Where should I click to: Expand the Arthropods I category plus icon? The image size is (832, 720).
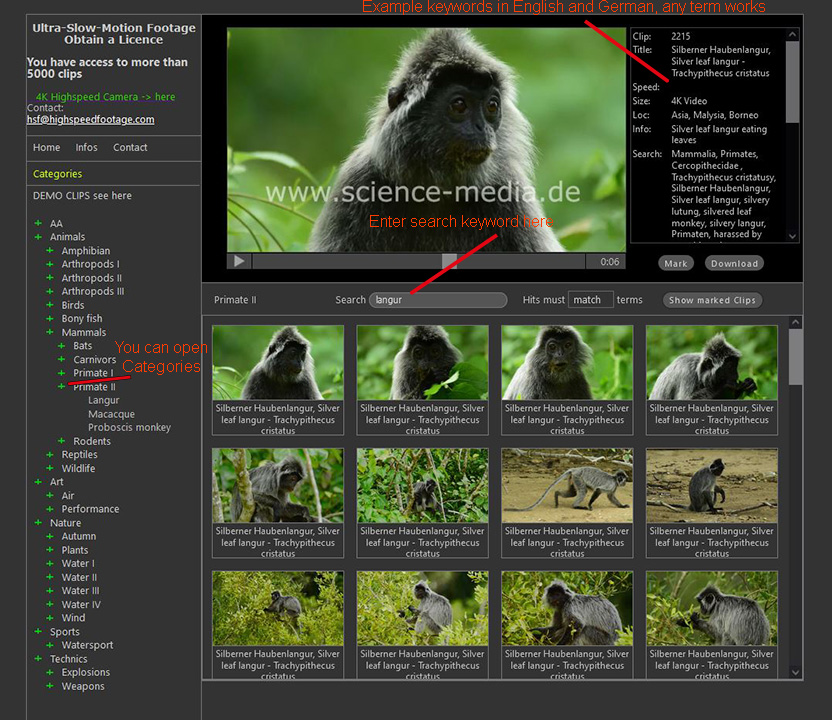(x=50, y=265)
